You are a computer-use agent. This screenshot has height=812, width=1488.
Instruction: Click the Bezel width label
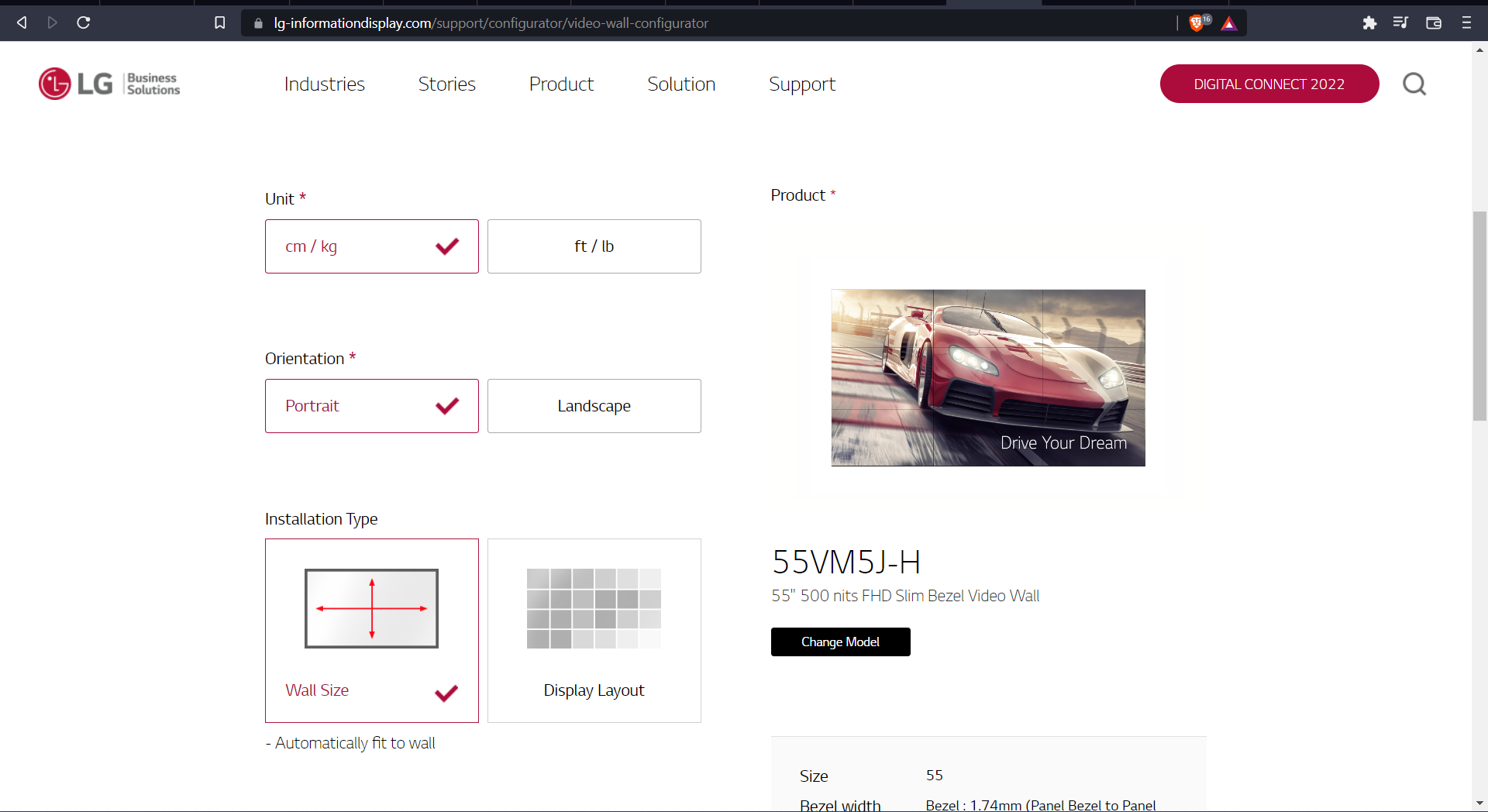pos(840,805)
